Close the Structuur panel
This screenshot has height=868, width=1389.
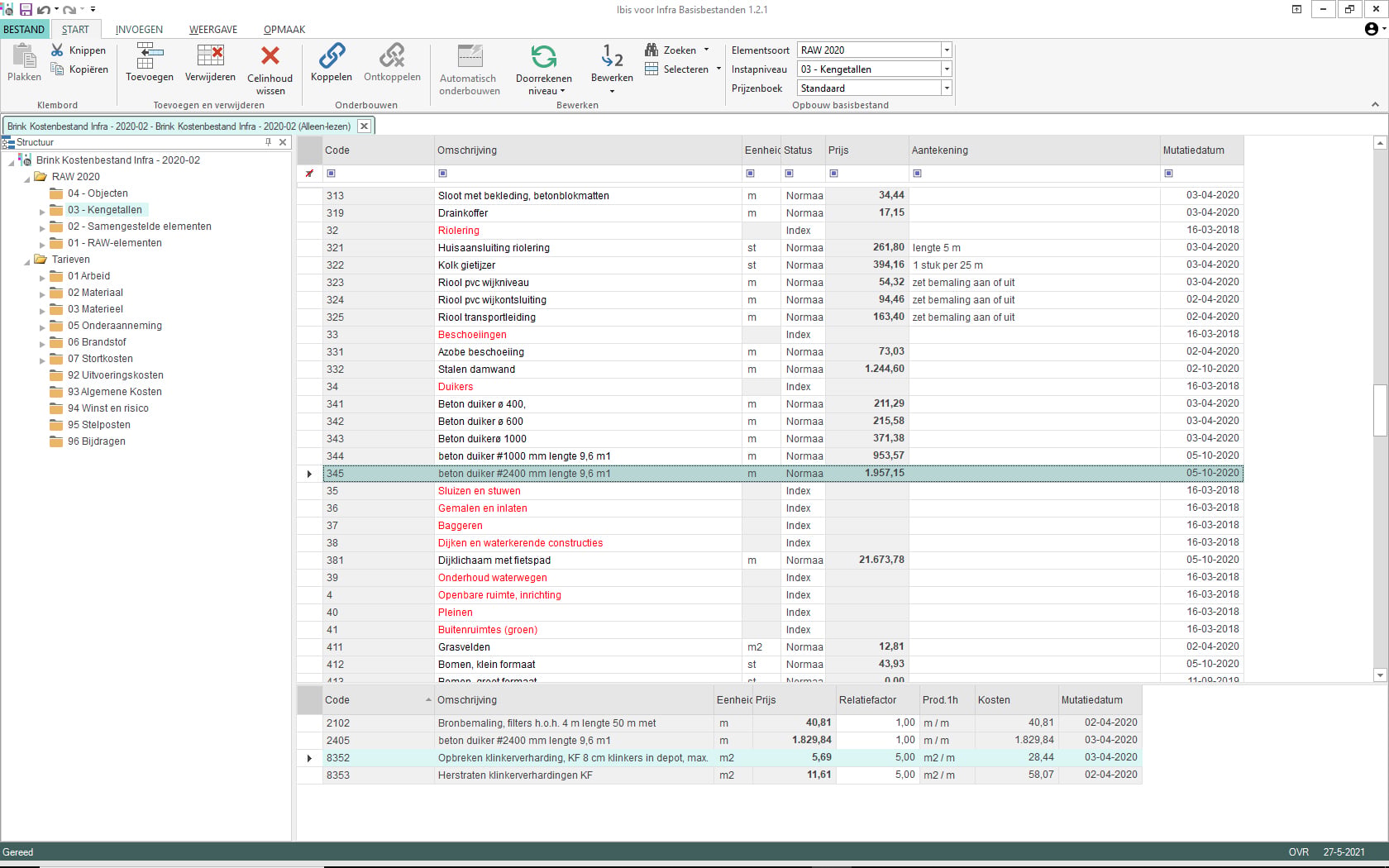click(283, 142)
